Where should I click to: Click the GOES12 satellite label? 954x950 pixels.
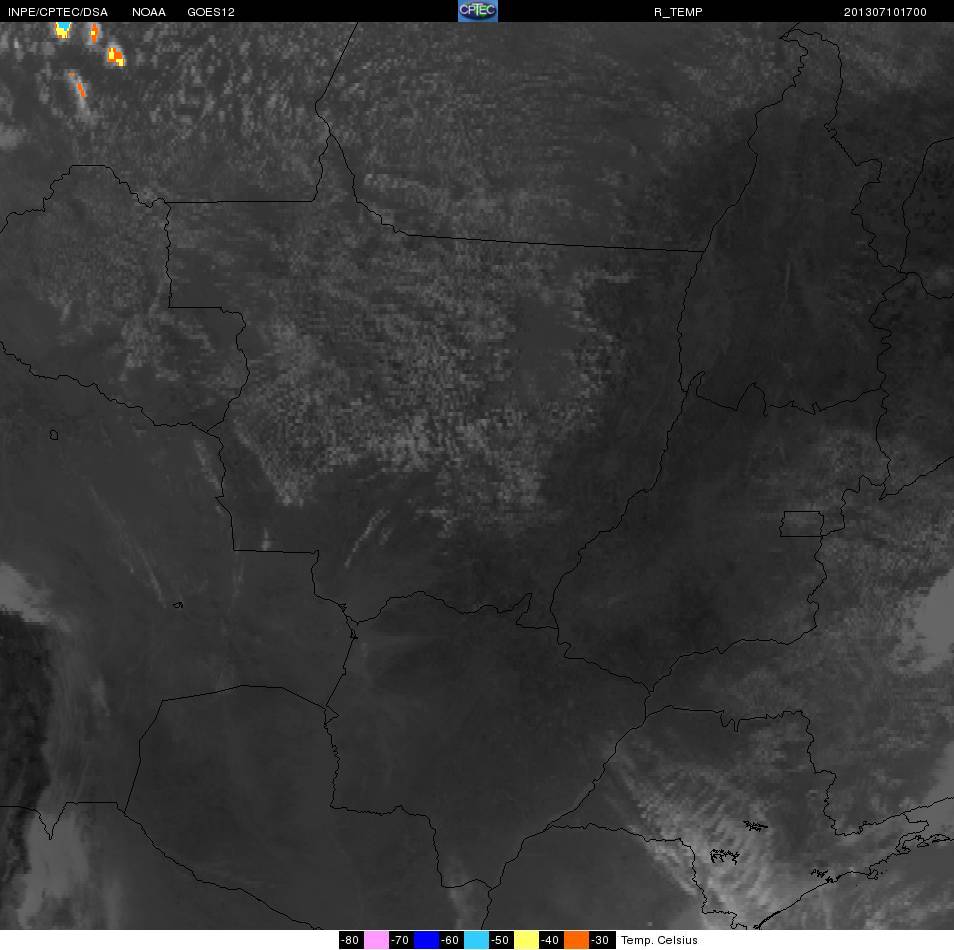(211, 12)
